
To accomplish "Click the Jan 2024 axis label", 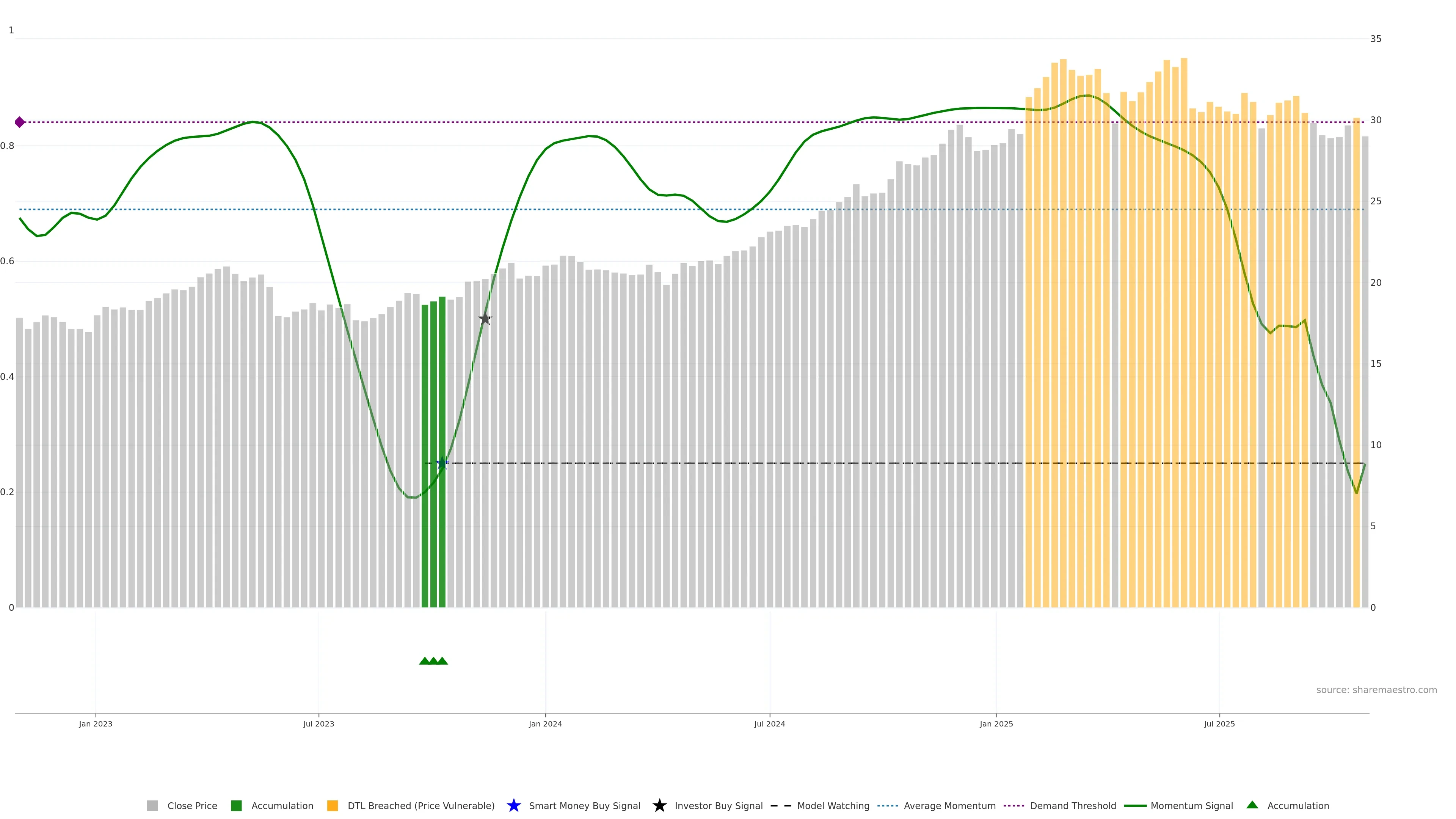I will pyautogui.click(x=545, y=723).
